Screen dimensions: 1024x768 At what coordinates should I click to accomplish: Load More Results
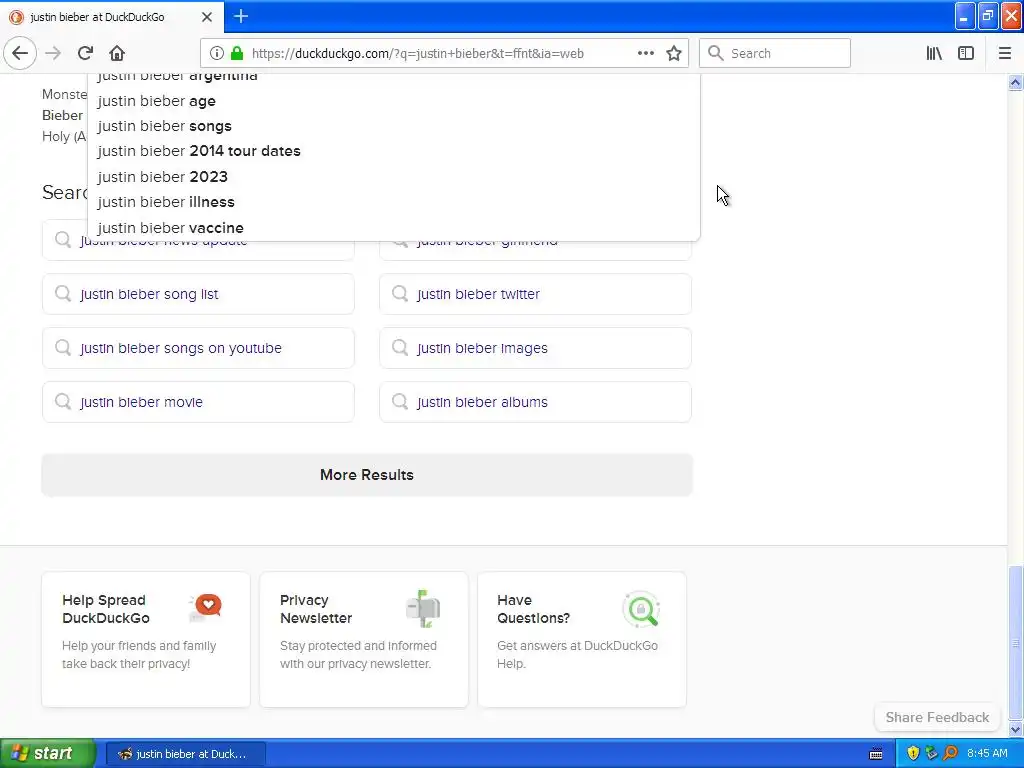pyautogui.click(x=367, y=475)
